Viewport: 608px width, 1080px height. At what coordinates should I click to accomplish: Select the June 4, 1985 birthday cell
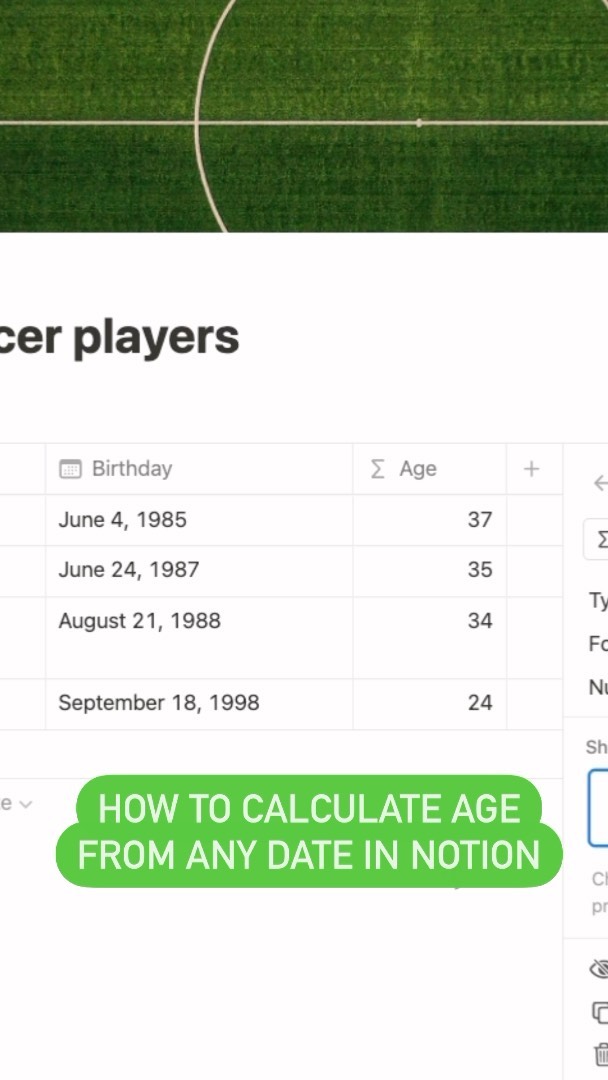coord(122,520)
